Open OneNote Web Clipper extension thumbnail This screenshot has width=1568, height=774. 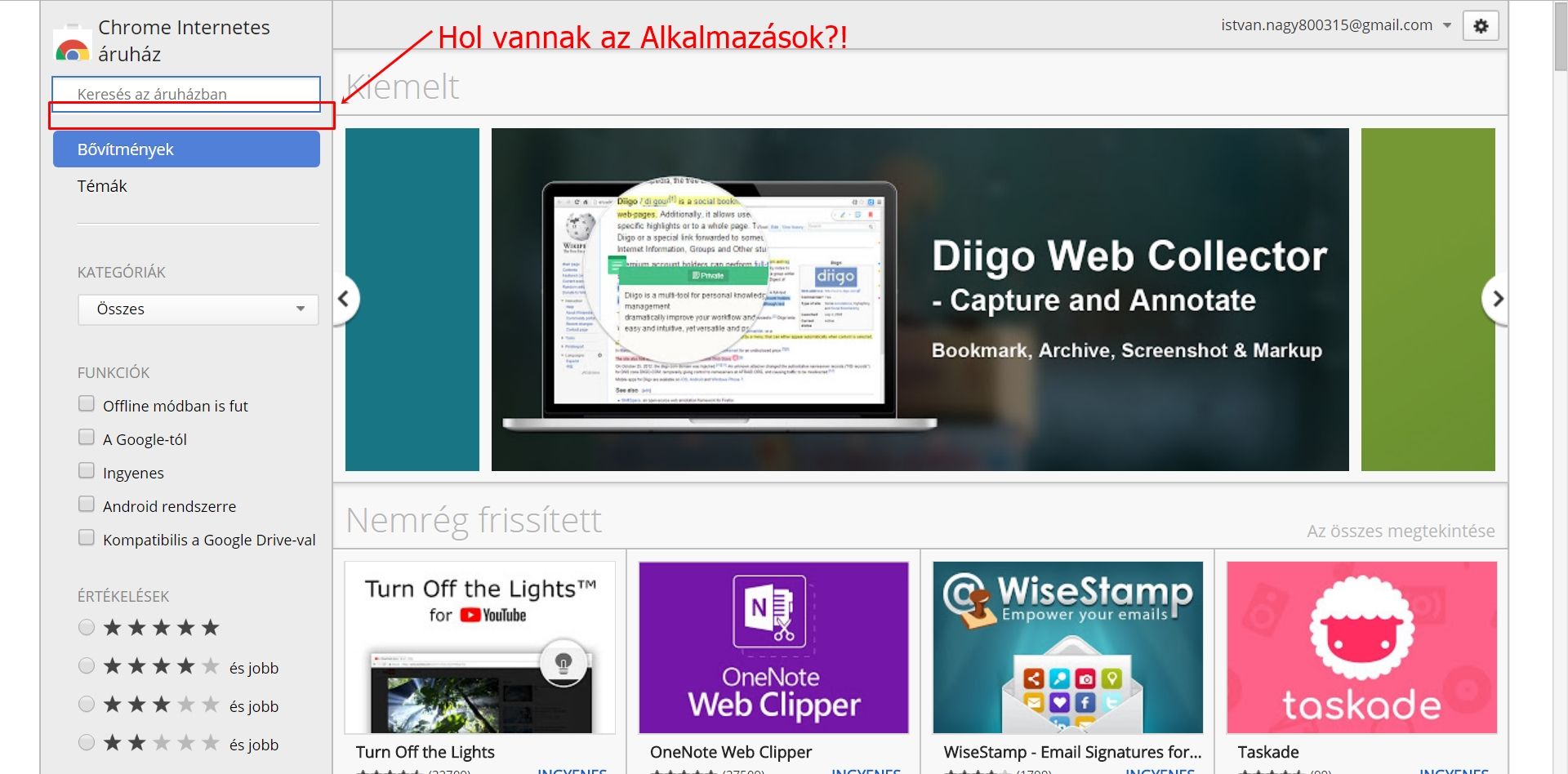tap(773, 647)
